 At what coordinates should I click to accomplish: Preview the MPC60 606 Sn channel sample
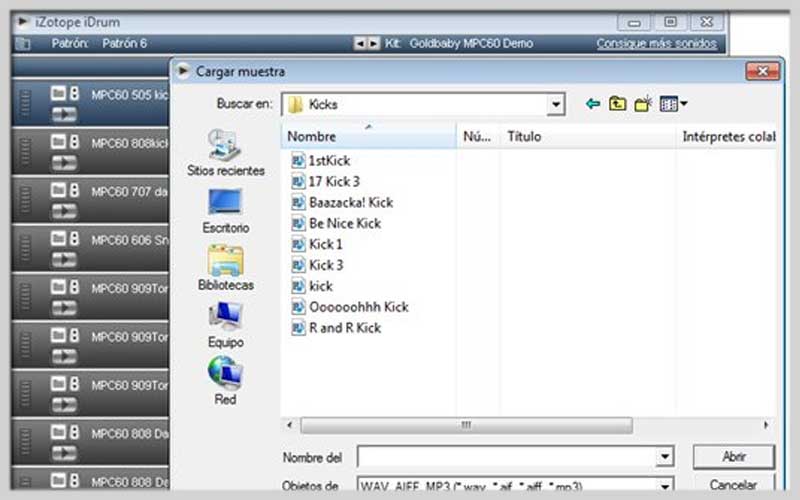coord(64,260)
